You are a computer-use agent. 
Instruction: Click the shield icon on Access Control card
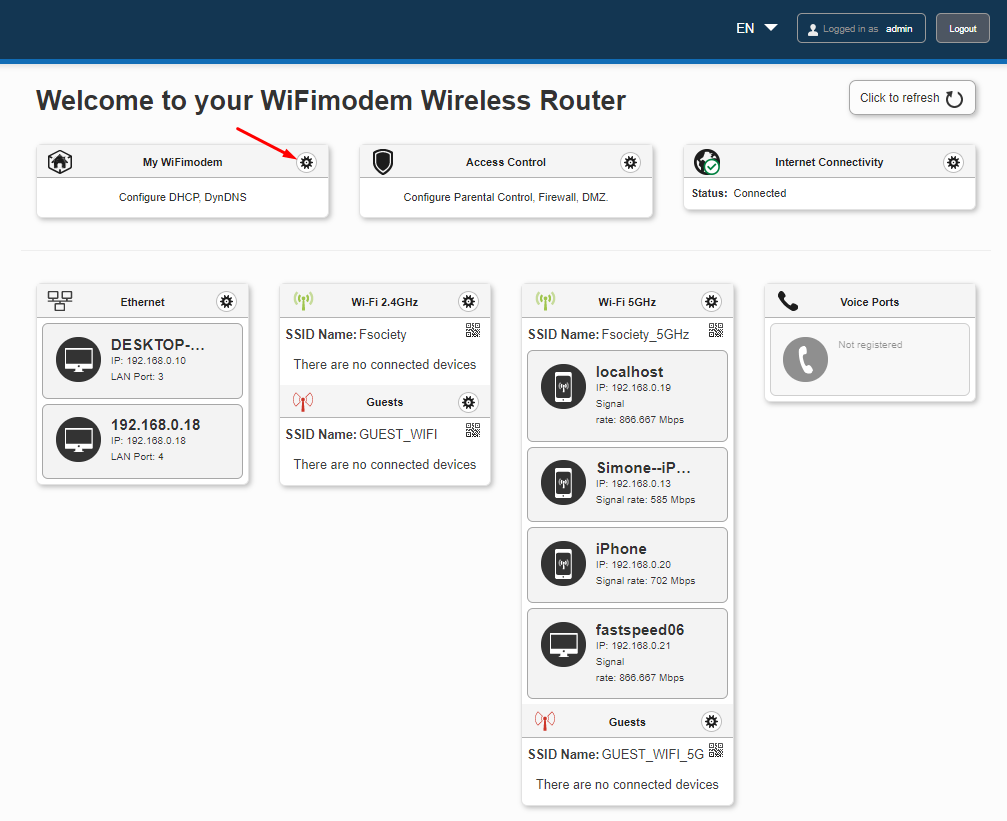[382, 161]
